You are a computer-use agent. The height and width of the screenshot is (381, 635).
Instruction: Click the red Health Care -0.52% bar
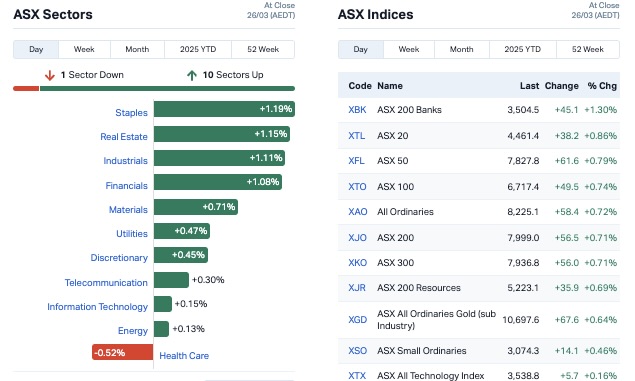click(122, 352)
